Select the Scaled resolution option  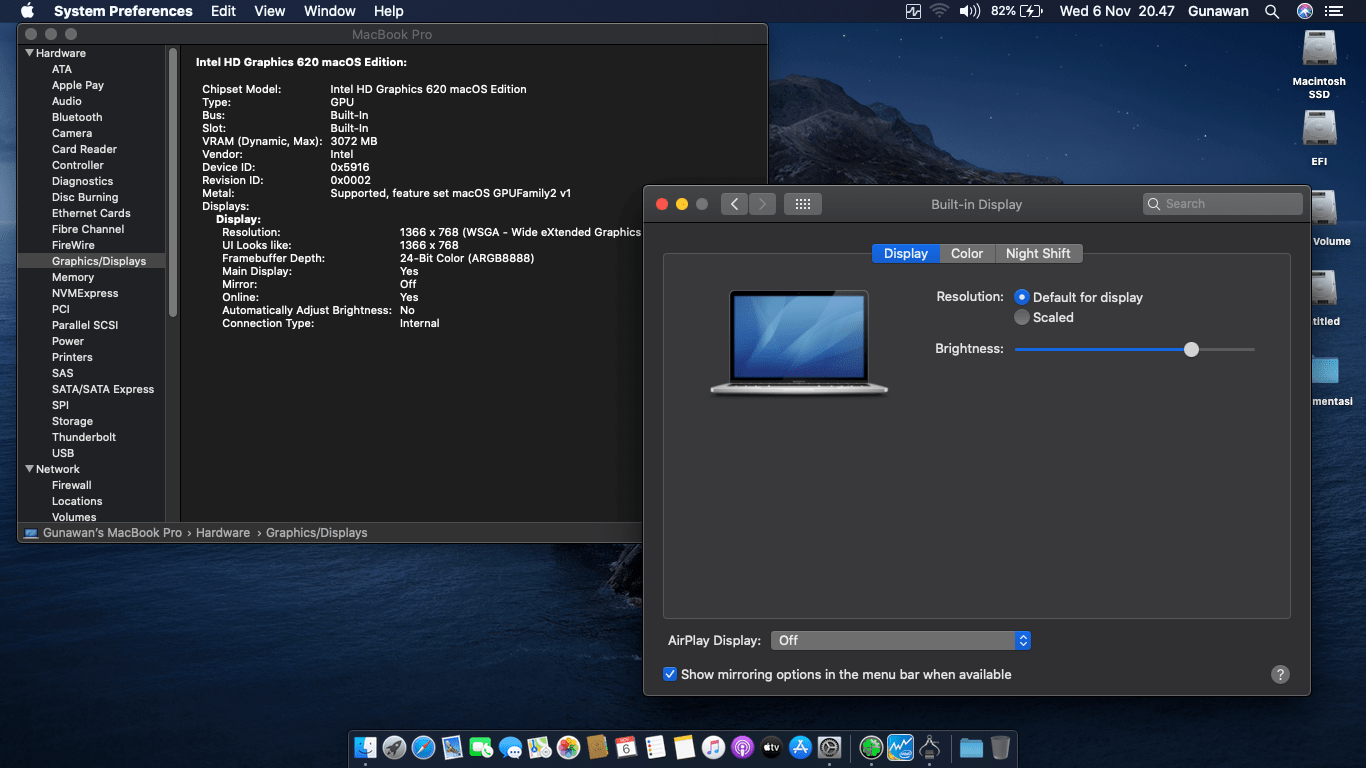click(x=1022, y=317)
